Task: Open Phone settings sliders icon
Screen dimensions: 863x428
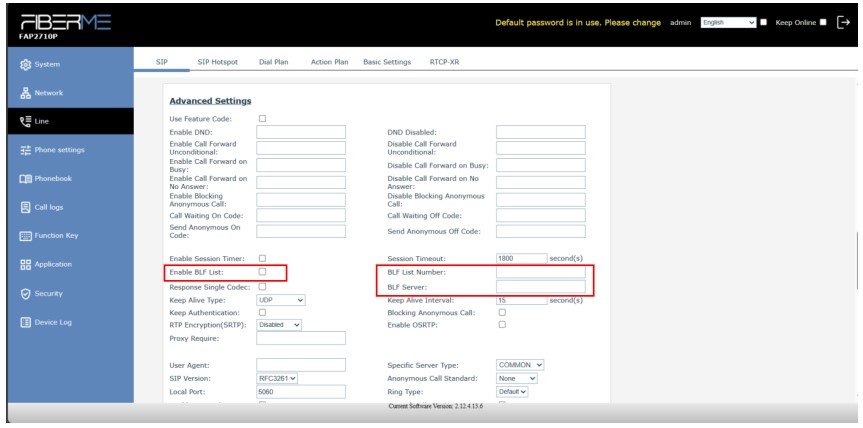Action: 25,150
